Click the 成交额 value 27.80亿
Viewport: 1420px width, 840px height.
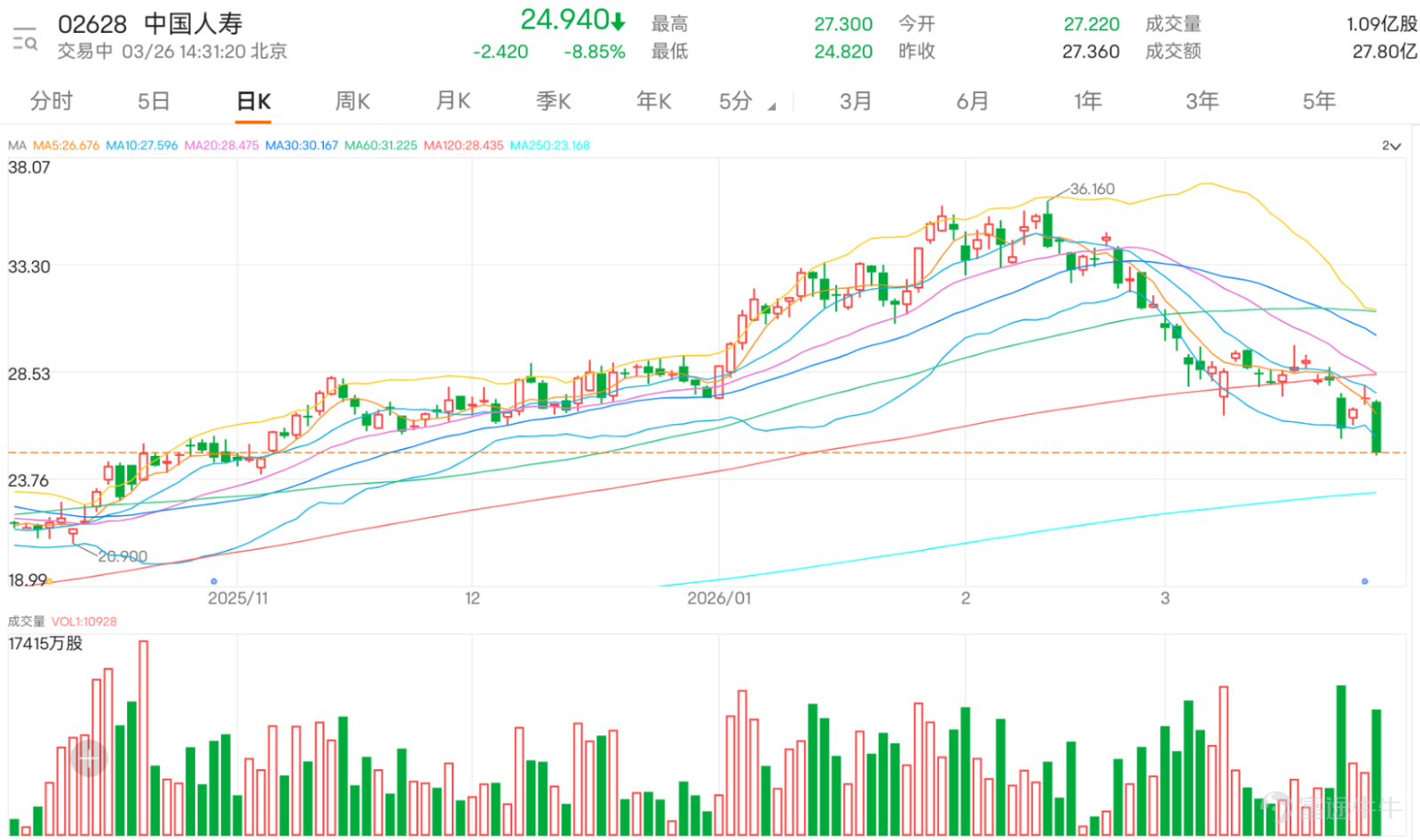pos(1384,51)
